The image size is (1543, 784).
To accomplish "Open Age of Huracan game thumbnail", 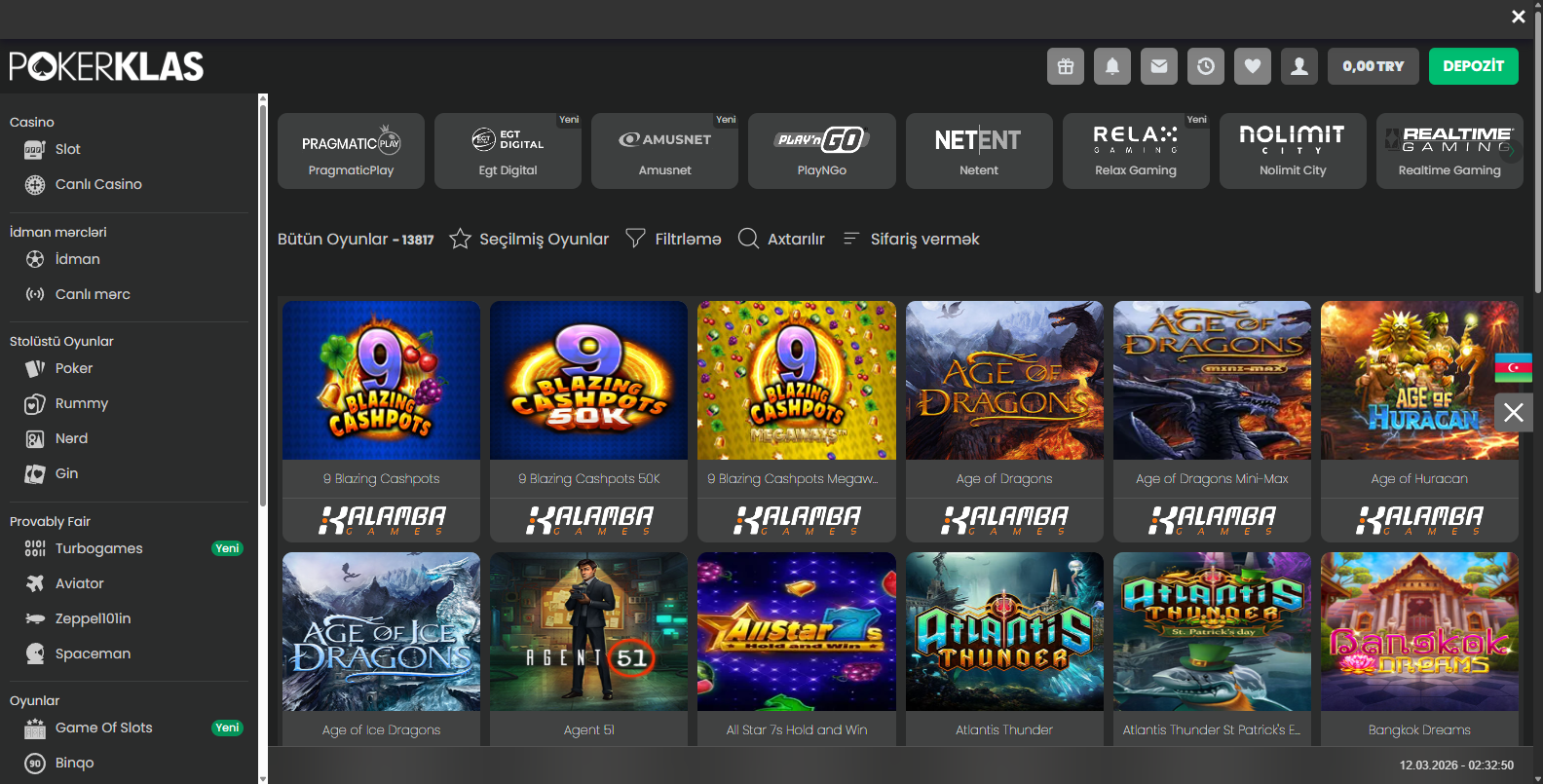I will [1419, 380].
